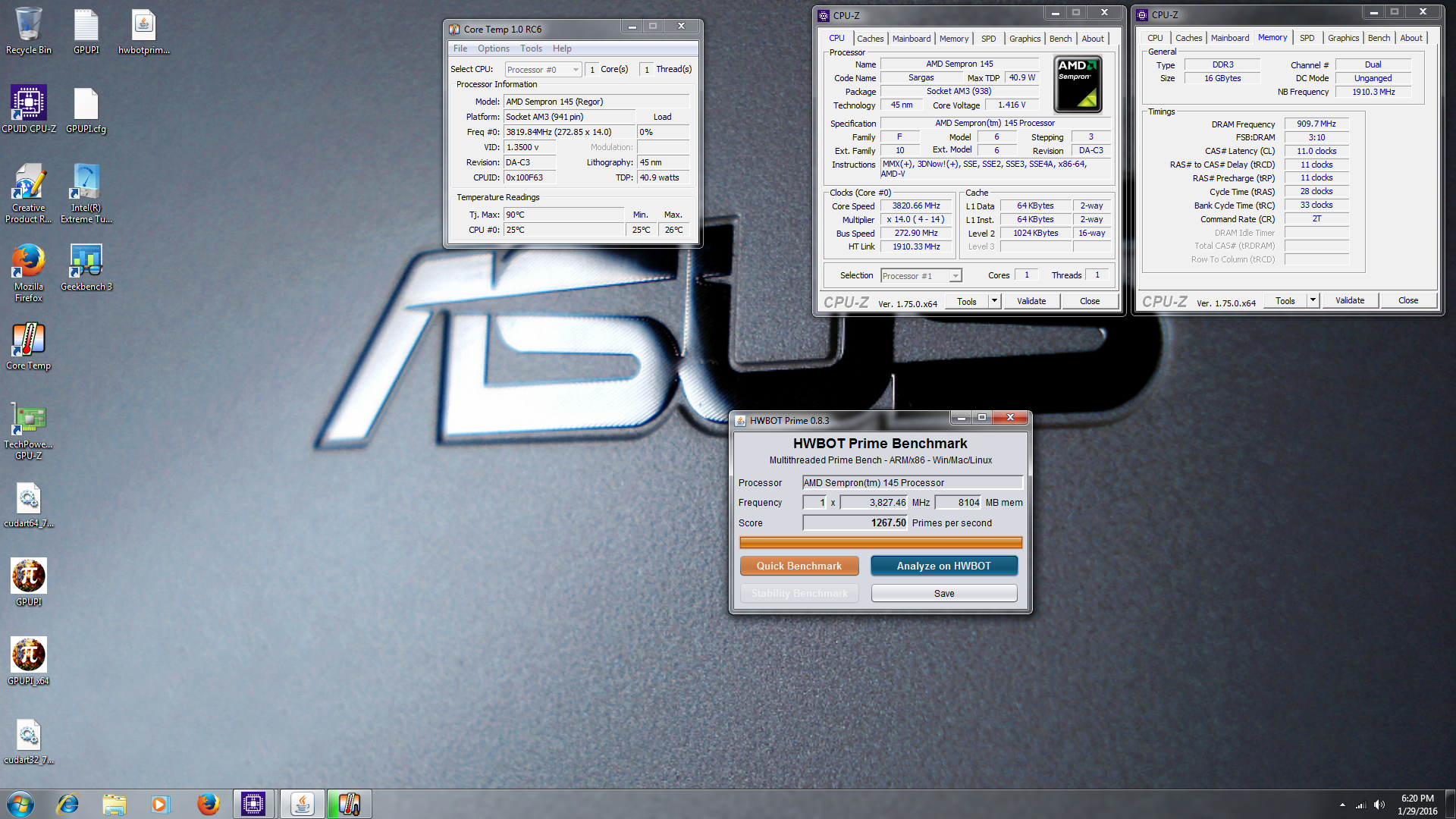Switch to SPD tab in left CPU-Z
This screenshot has width=1456, height=819.
pyautogui.click(x=989, y=39)
